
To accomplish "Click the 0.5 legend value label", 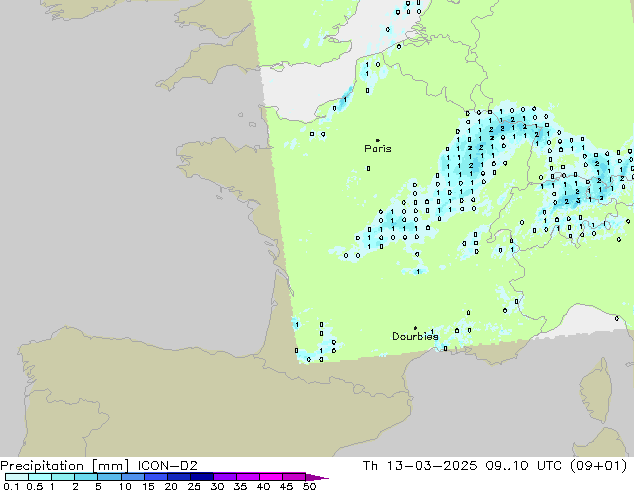I will point(34,486).
